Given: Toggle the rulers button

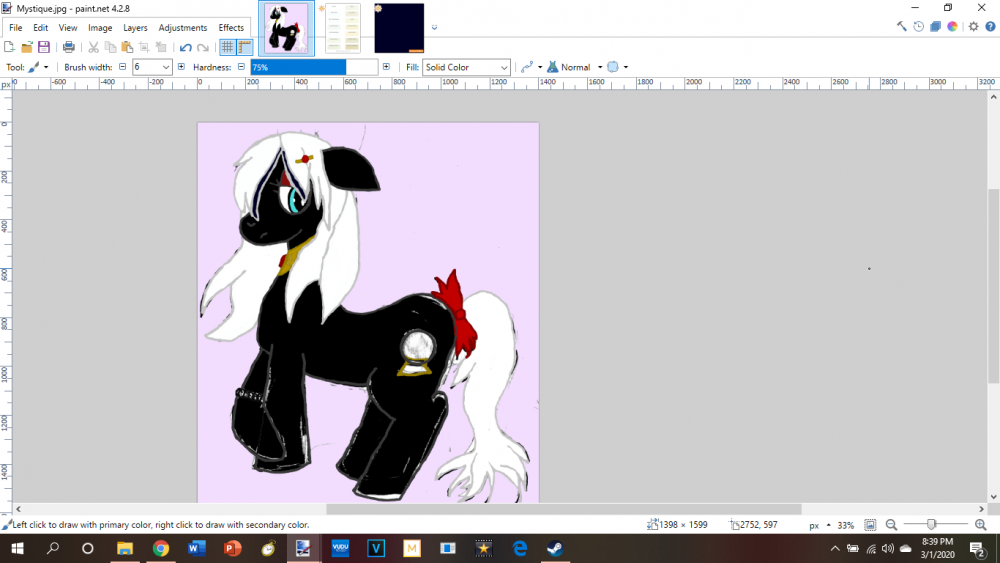Looking at the screenshot, I should [x=245, y=47].
